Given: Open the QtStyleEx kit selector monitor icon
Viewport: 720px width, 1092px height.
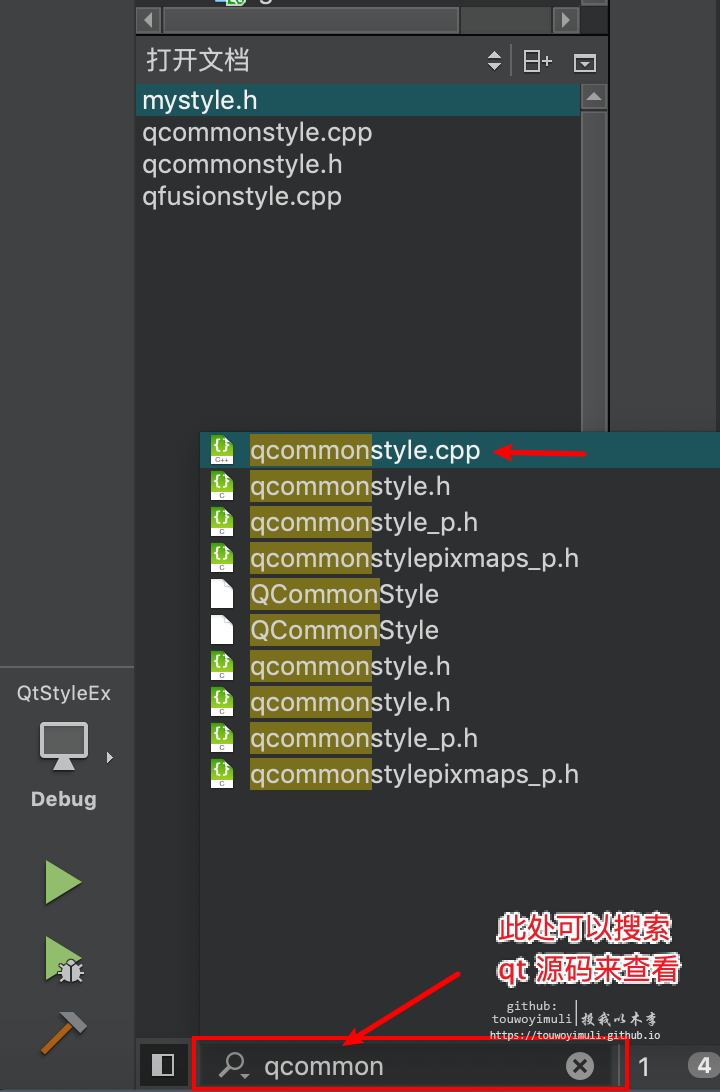Looking at the screenshot, I should [x=63, y=745].
